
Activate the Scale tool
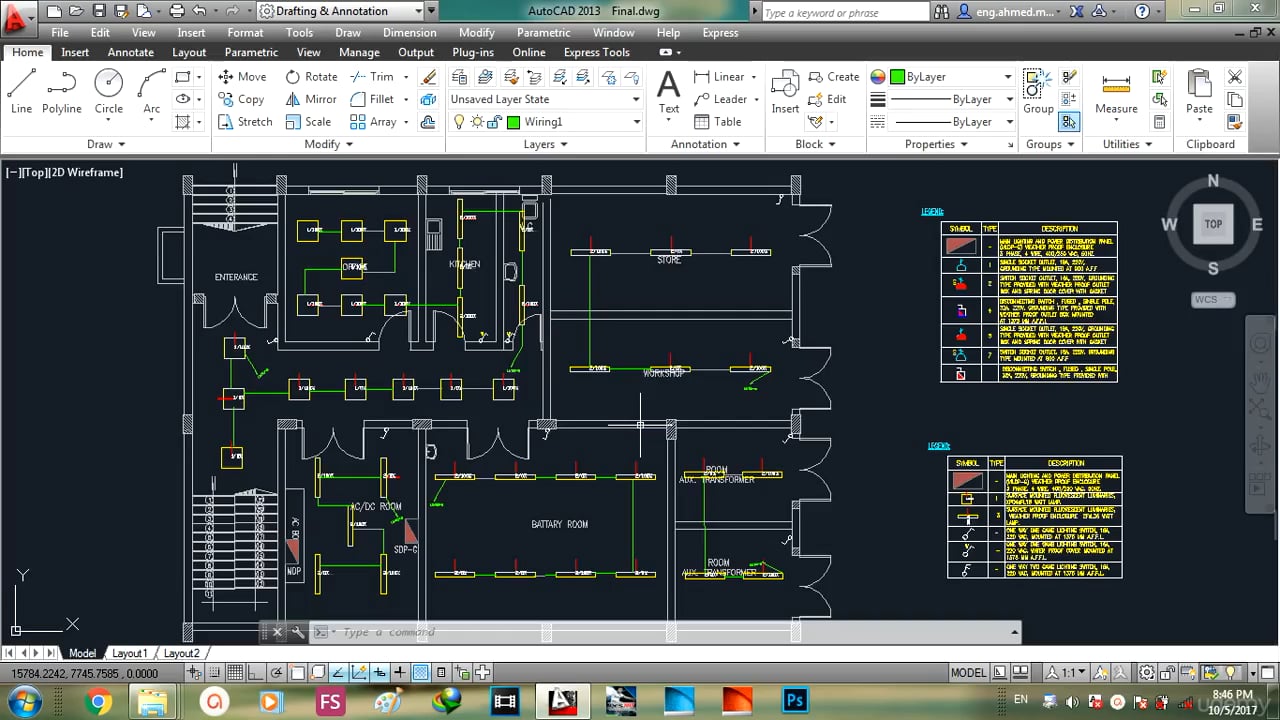308,121
